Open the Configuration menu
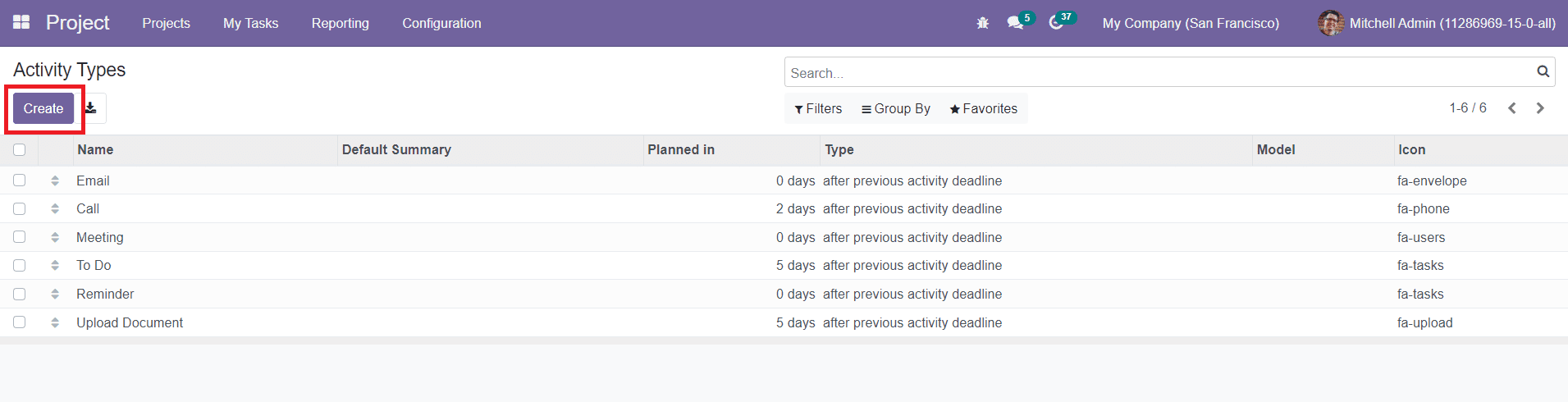This screenshot has height=402, width=1568. pos(441,23)
